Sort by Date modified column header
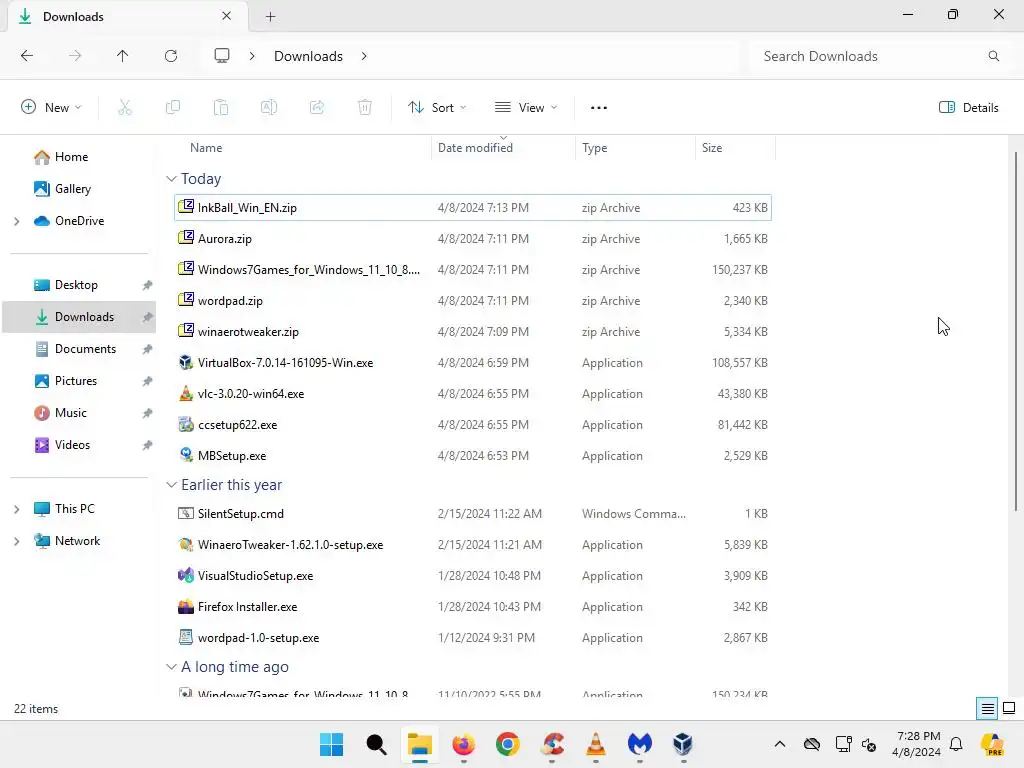 pyautogui.click(x=503, y=148)
